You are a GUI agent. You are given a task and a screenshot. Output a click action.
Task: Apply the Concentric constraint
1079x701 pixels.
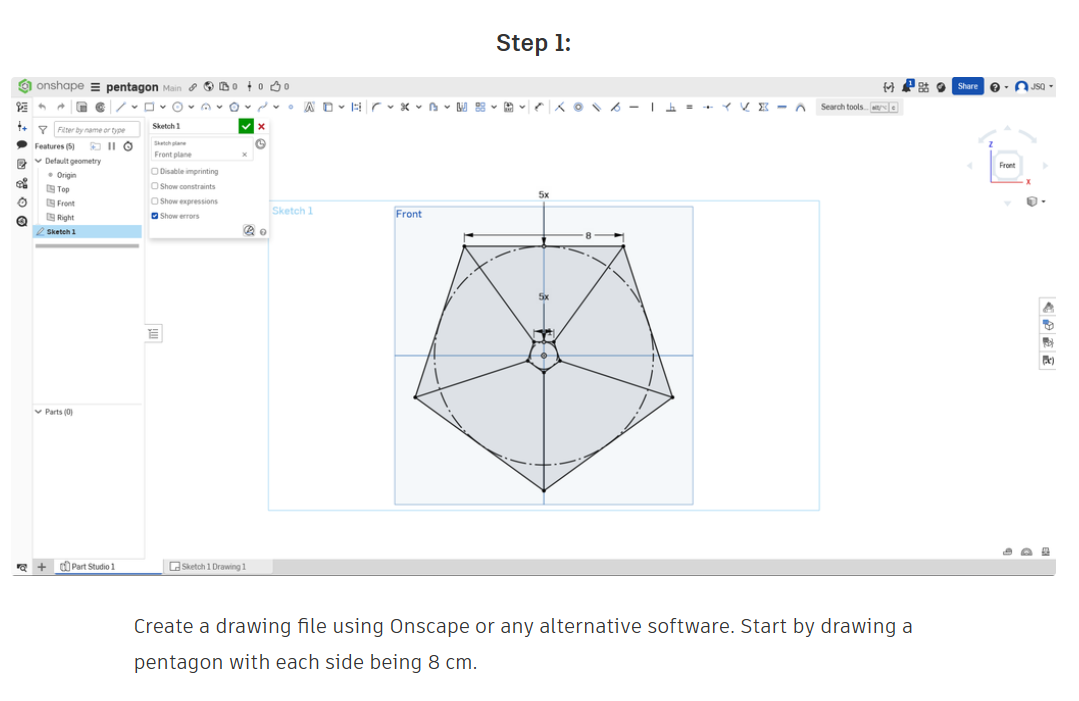coord(578,107)
